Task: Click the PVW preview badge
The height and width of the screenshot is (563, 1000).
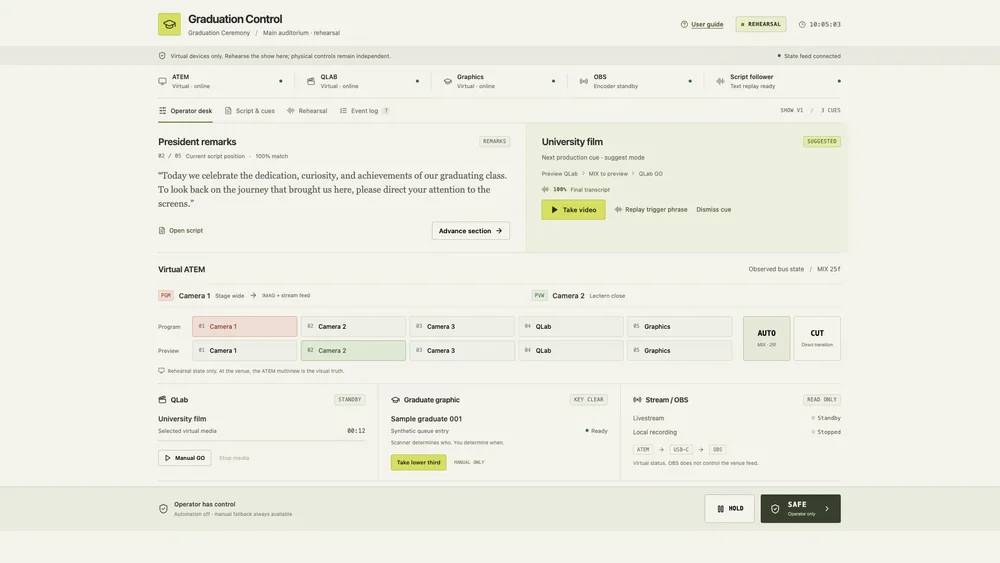Action: (x=540, y=296)
